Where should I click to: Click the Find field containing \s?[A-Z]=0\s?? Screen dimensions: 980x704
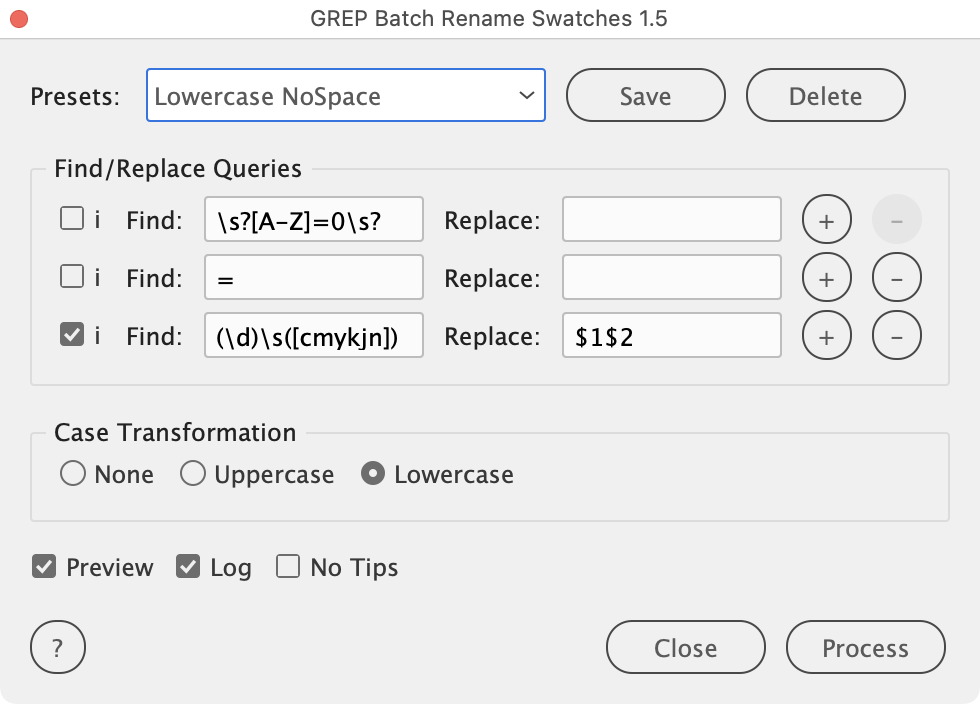(313, 220)
